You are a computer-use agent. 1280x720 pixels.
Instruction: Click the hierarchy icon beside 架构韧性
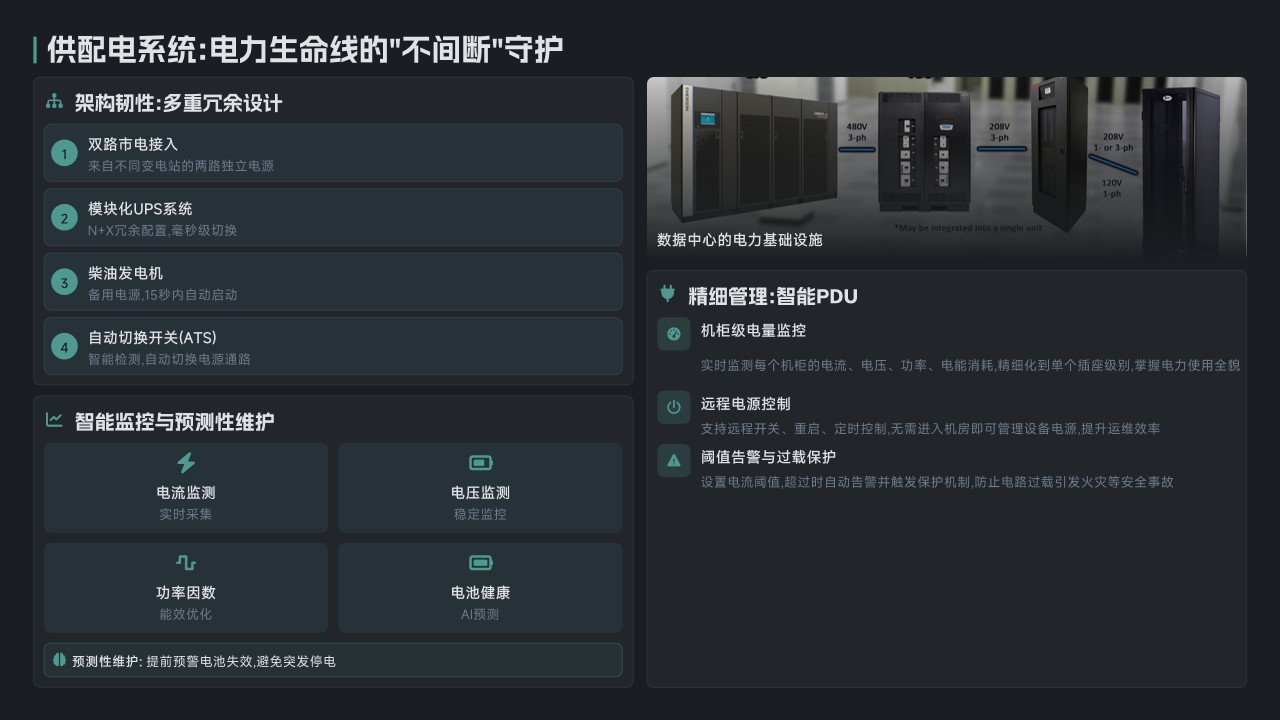coord(54,102)
